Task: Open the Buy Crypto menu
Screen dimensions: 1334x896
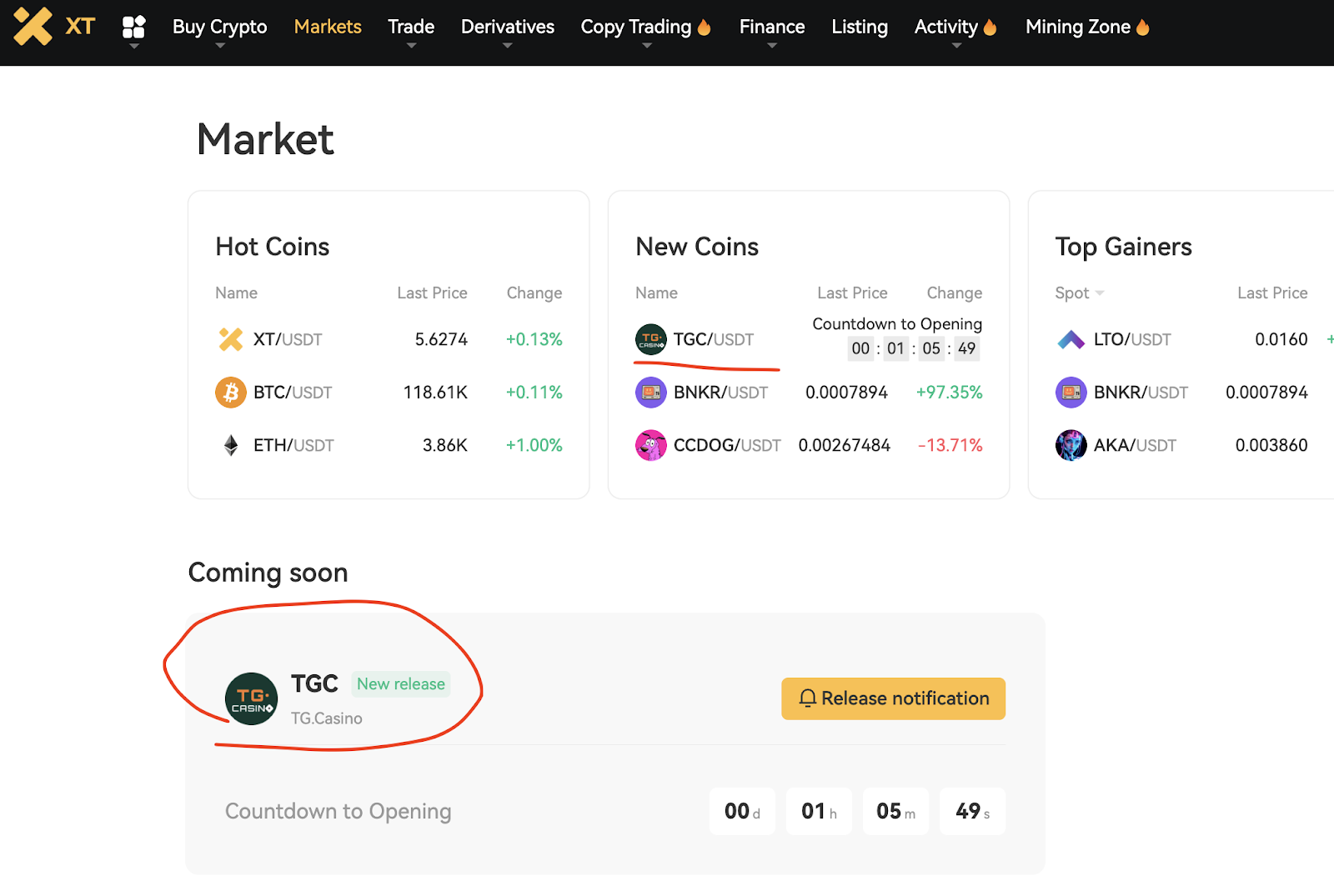Action: [x=220, y=27]
